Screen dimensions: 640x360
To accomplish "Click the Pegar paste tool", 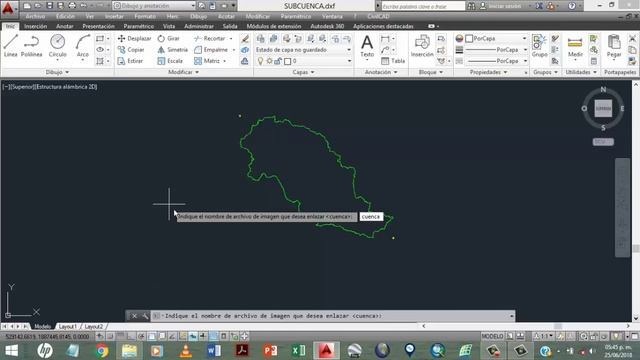I will 614,46.
